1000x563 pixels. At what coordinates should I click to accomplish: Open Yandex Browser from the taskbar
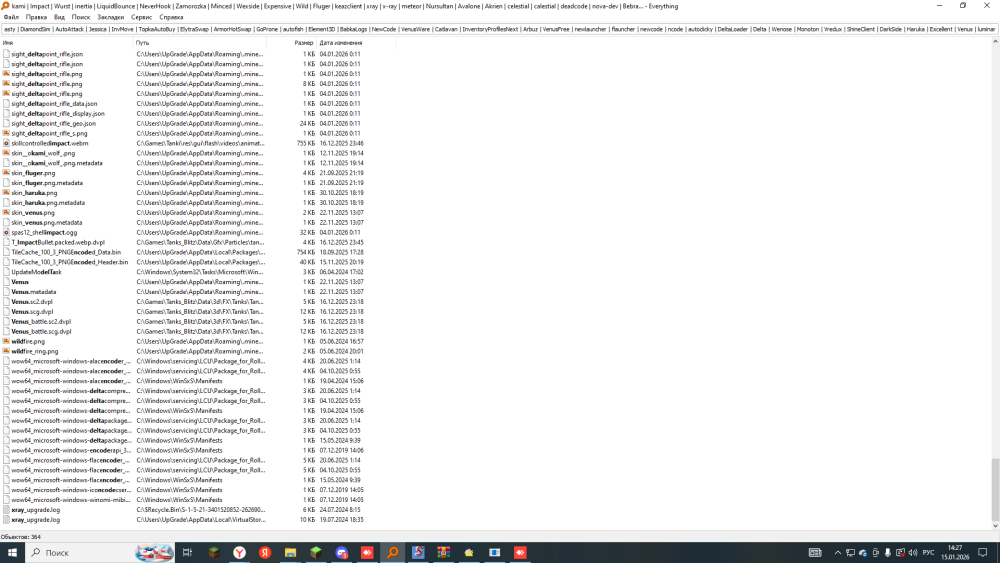click(x=239, y=552)
